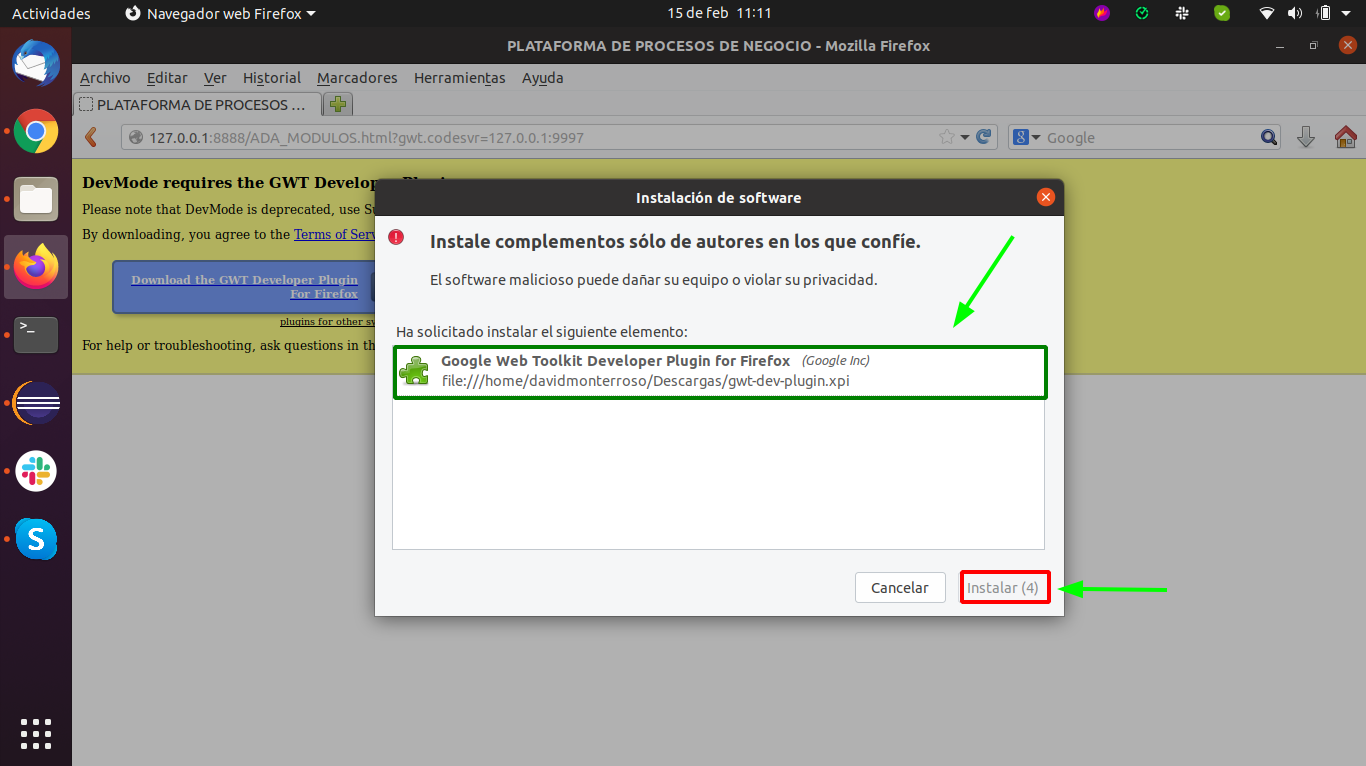1366x766 pixels.
Task: Click the search magnifier icon
Action: pos(1268,138)
